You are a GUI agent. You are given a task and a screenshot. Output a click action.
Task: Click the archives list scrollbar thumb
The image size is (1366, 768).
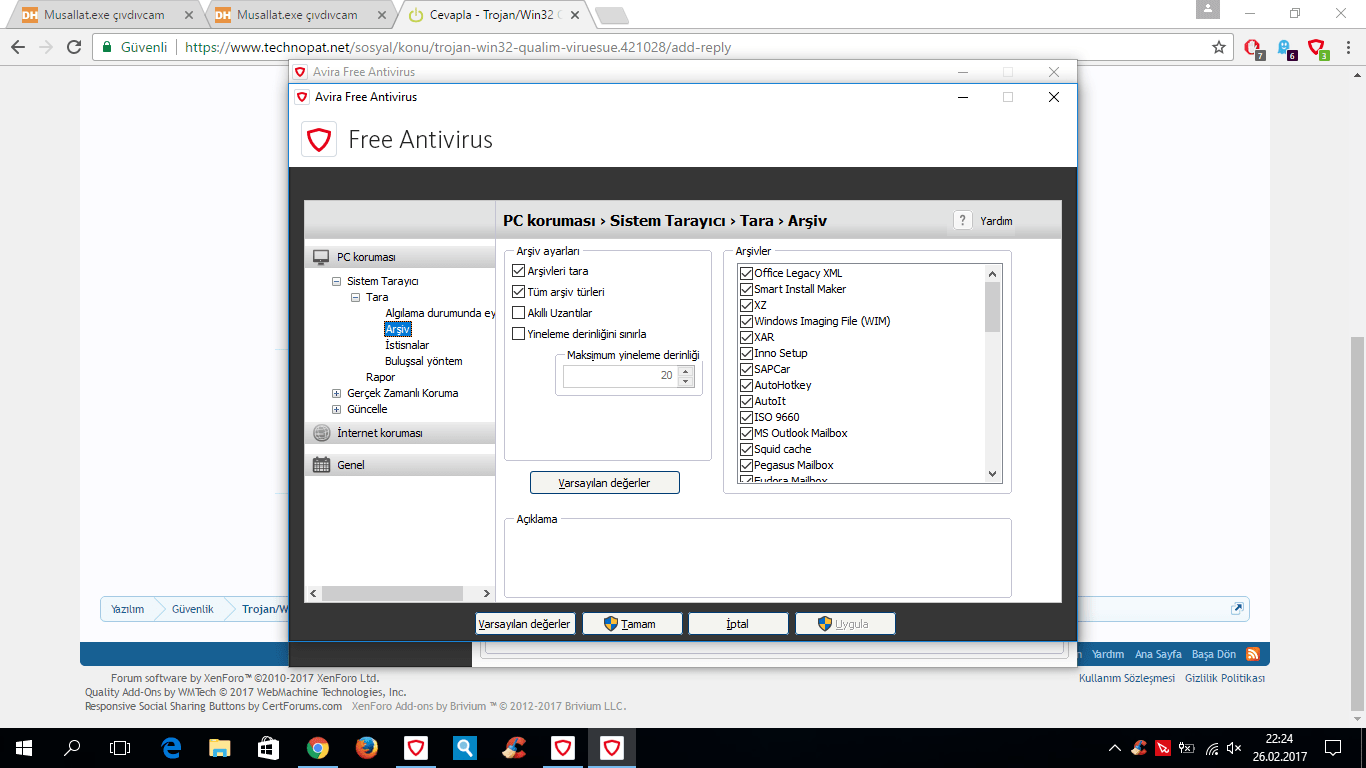pos(992,306)
